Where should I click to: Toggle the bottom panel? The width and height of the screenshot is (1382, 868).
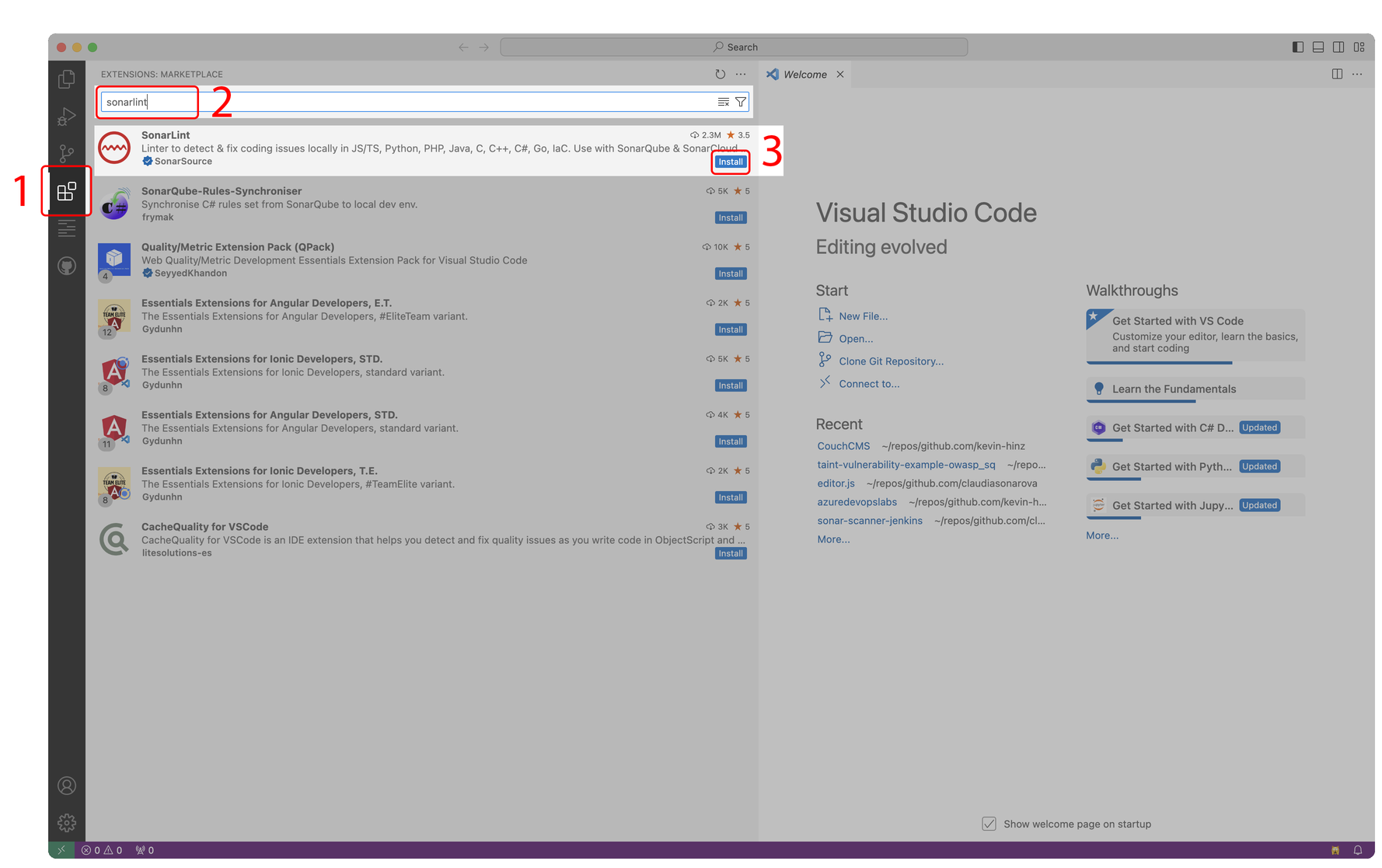pos(1318,47)
